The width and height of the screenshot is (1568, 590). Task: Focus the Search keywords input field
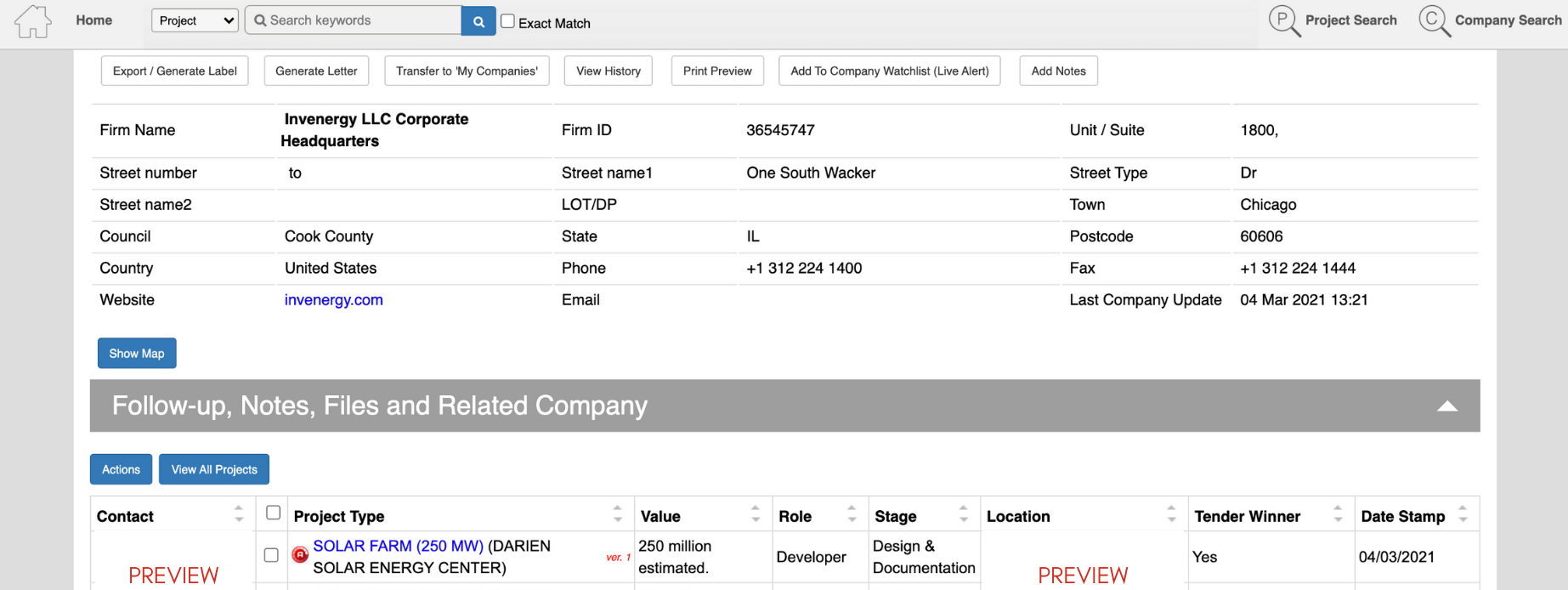click(354, 20)
